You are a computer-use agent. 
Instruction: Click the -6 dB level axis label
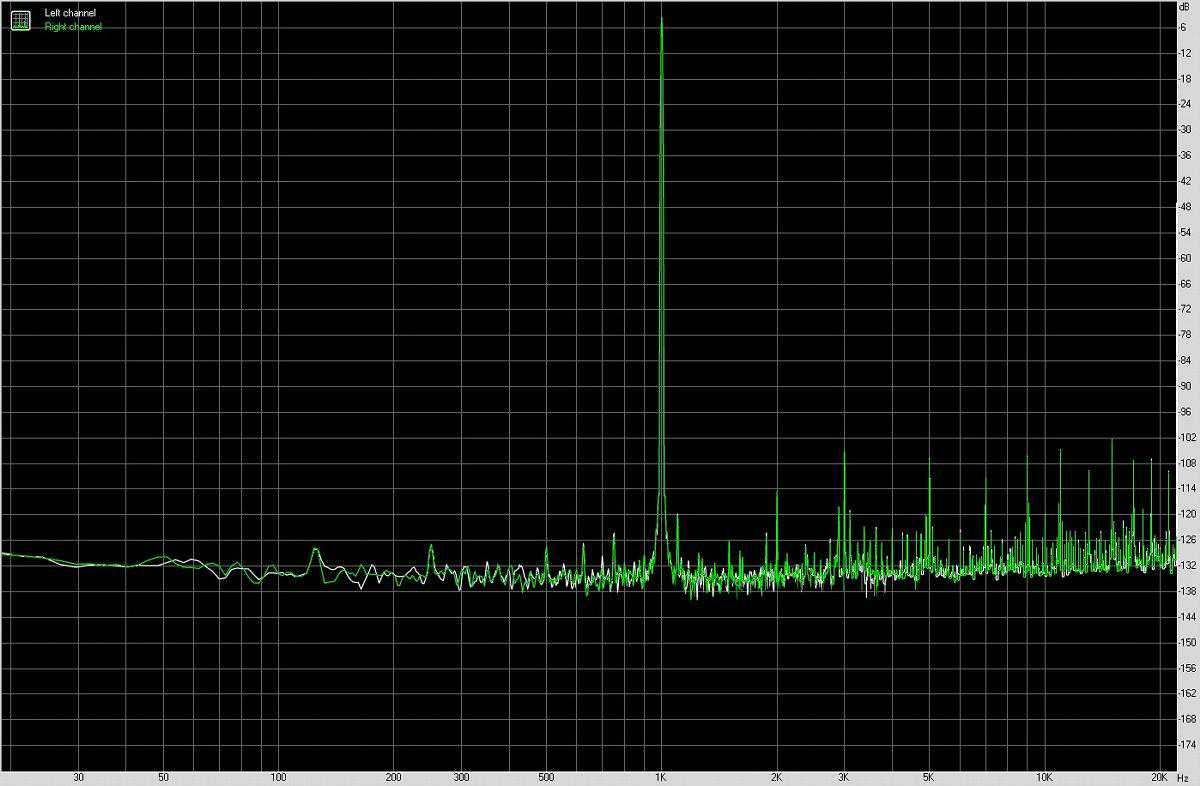coord(1187,27)
